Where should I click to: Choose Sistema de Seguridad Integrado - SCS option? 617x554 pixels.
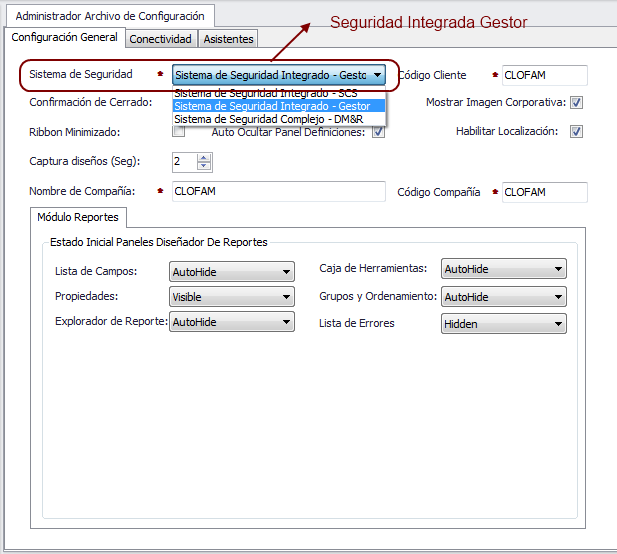265,93
